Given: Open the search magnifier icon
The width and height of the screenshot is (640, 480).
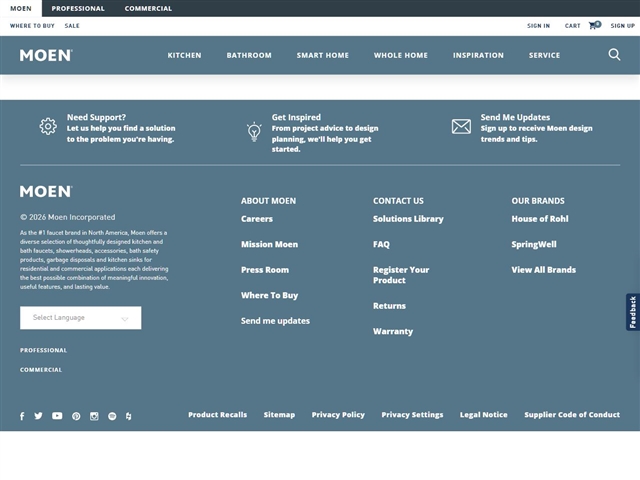Looking at the screenshot, I should point(614,55).
